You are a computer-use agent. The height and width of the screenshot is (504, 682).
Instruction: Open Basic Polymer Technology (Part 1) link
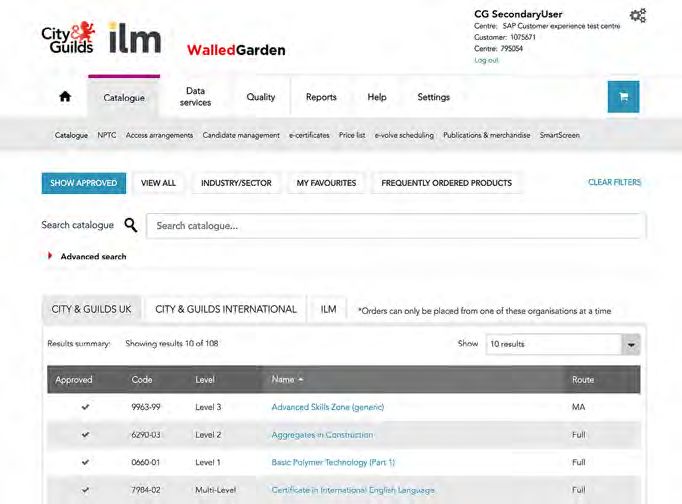333,462
